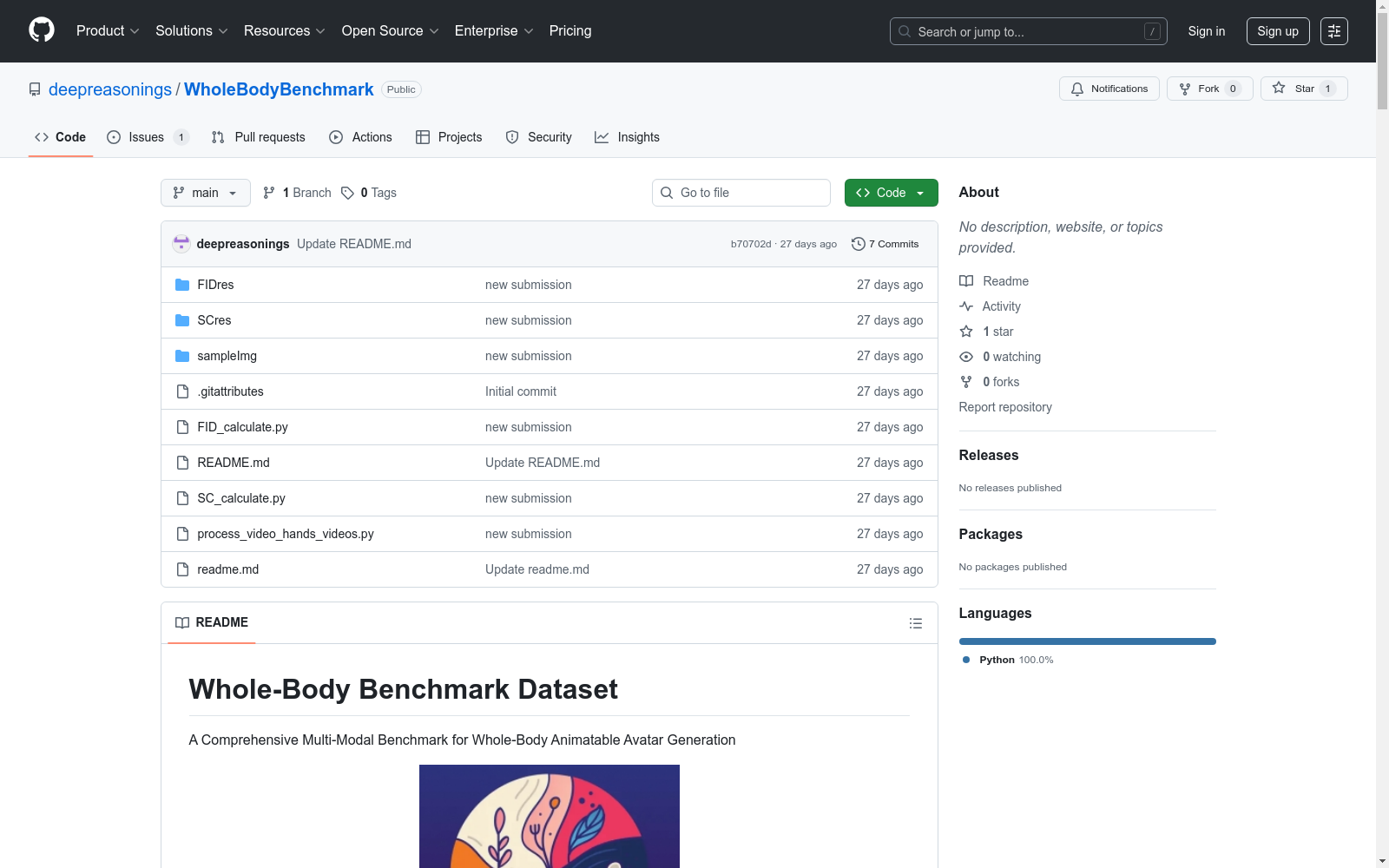The image size is (1389, 868).
Task: Open the deepreasonings owner link
Action: click(x=110, y=89)
